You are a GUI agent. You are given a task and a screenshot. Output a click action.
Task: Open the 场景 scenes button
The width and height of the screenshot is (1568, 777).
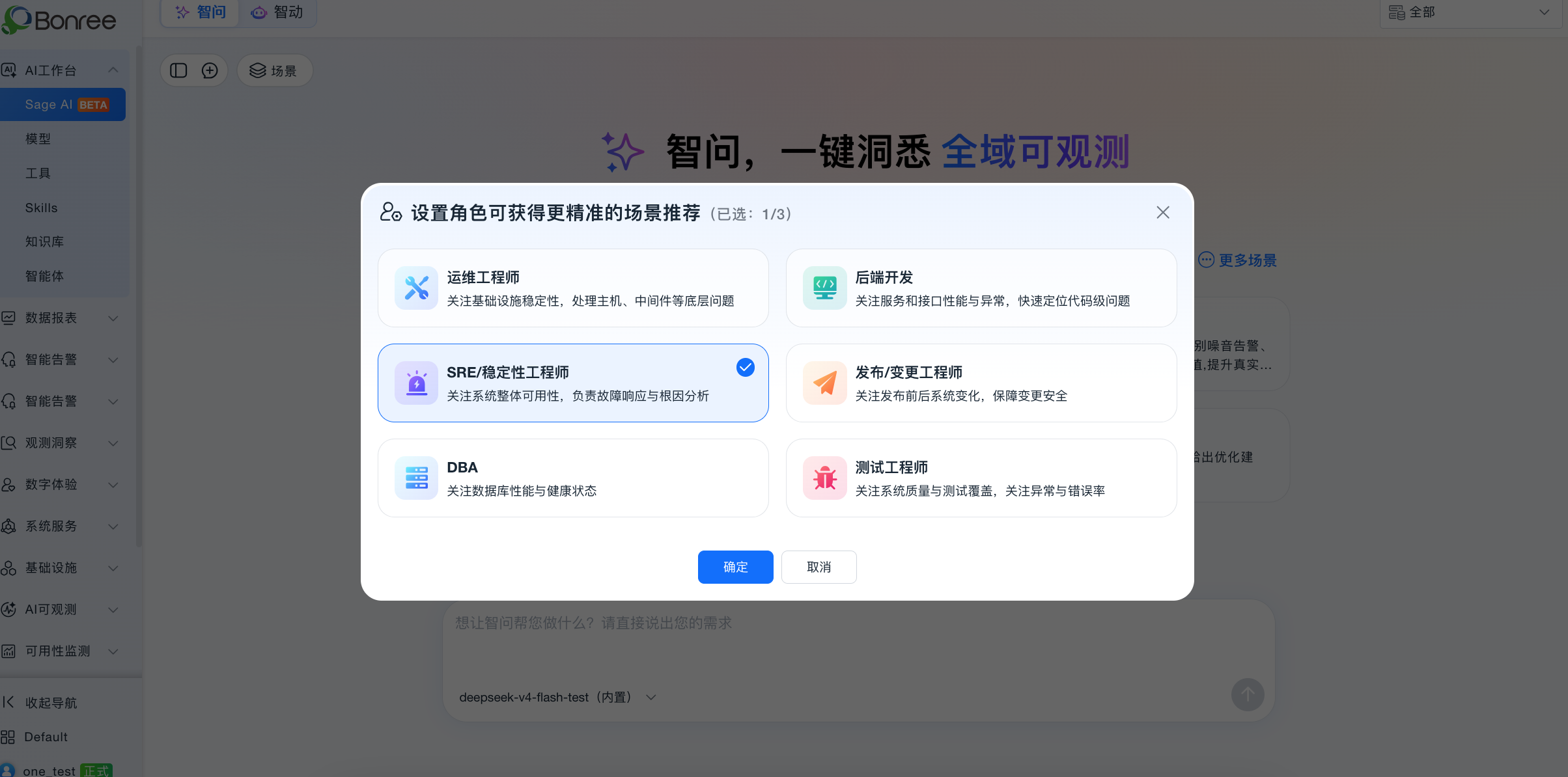274,70
